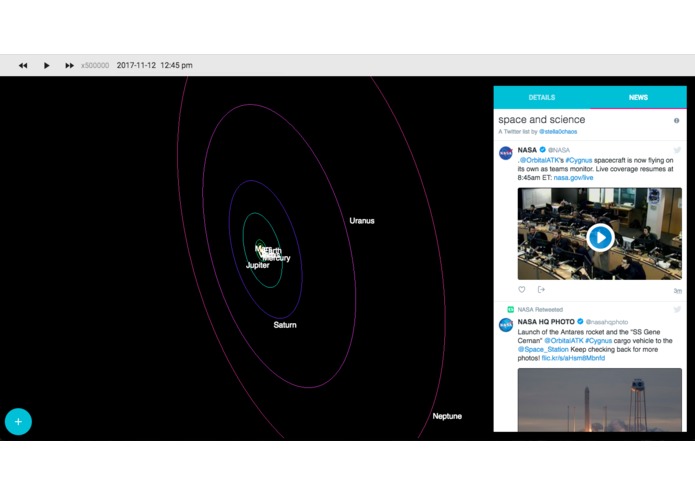Select the Saturn label
Screen dimensions: 695x494
[285, 325]
